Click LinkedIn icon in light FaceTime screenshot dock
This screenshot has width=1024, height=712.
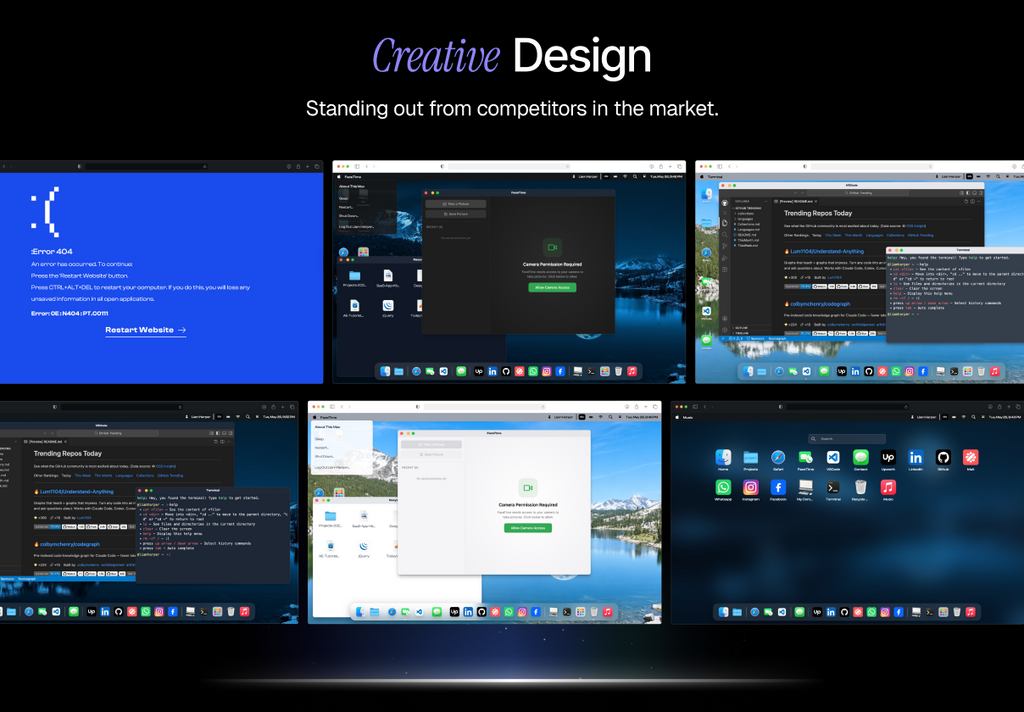tap(468, 612)
